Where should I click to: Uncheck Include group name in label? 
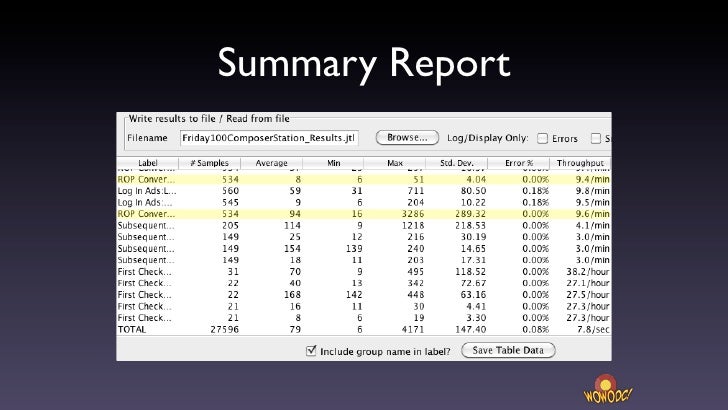[x=311, y=351]
